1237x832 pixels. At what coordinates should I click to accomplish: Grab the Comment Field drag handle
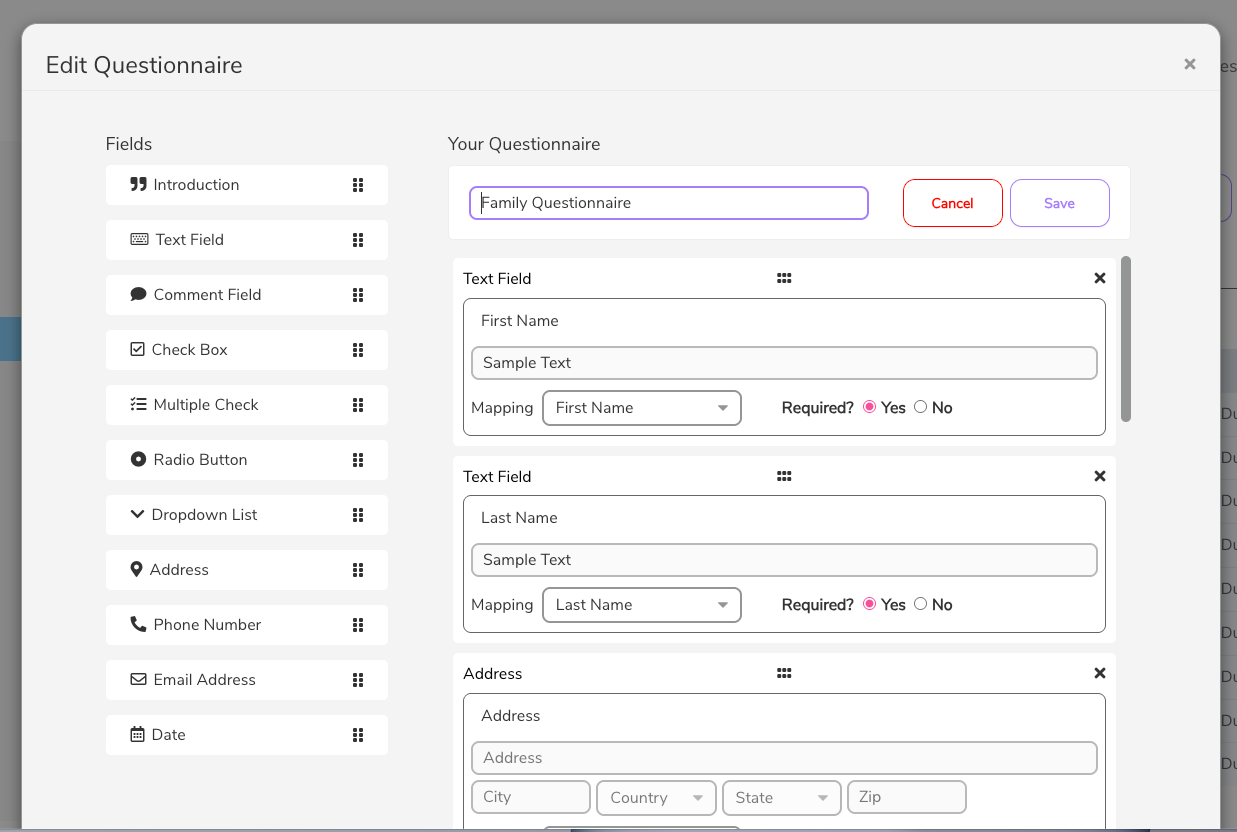point(358,295)
